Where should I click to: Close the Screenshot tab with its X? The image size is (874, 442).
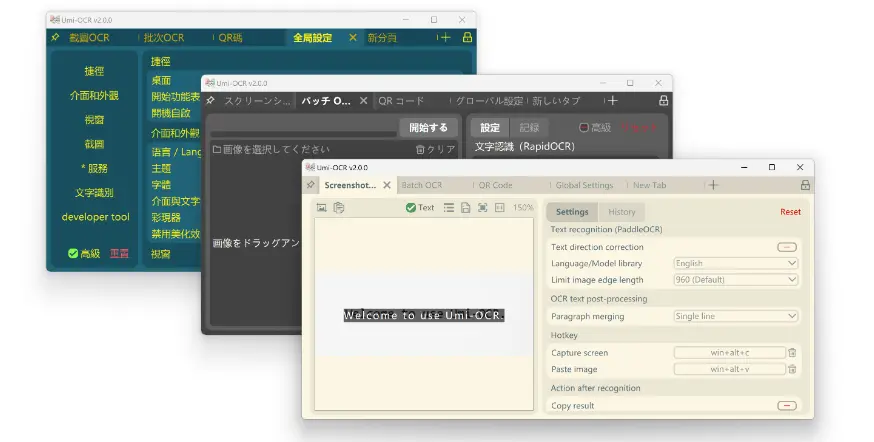pos(387,185)
